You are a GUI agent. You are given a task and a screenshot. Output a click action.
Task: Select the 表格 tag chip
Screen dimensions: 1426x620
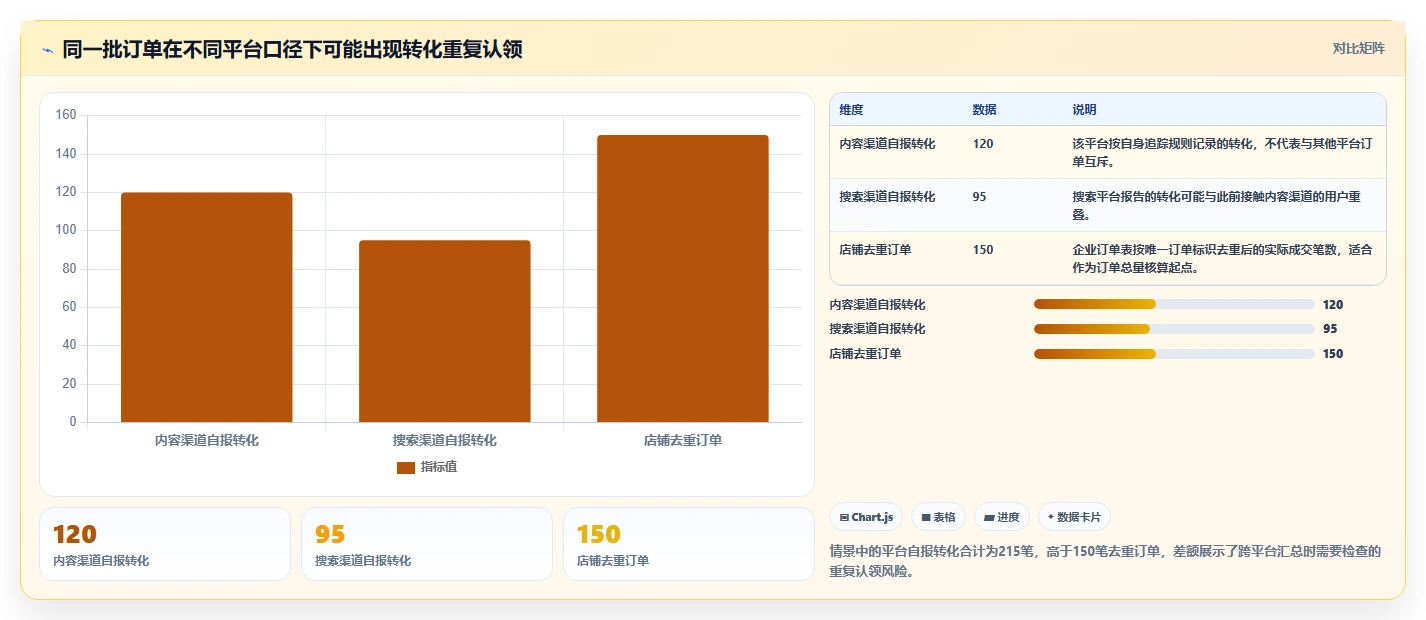938,517
